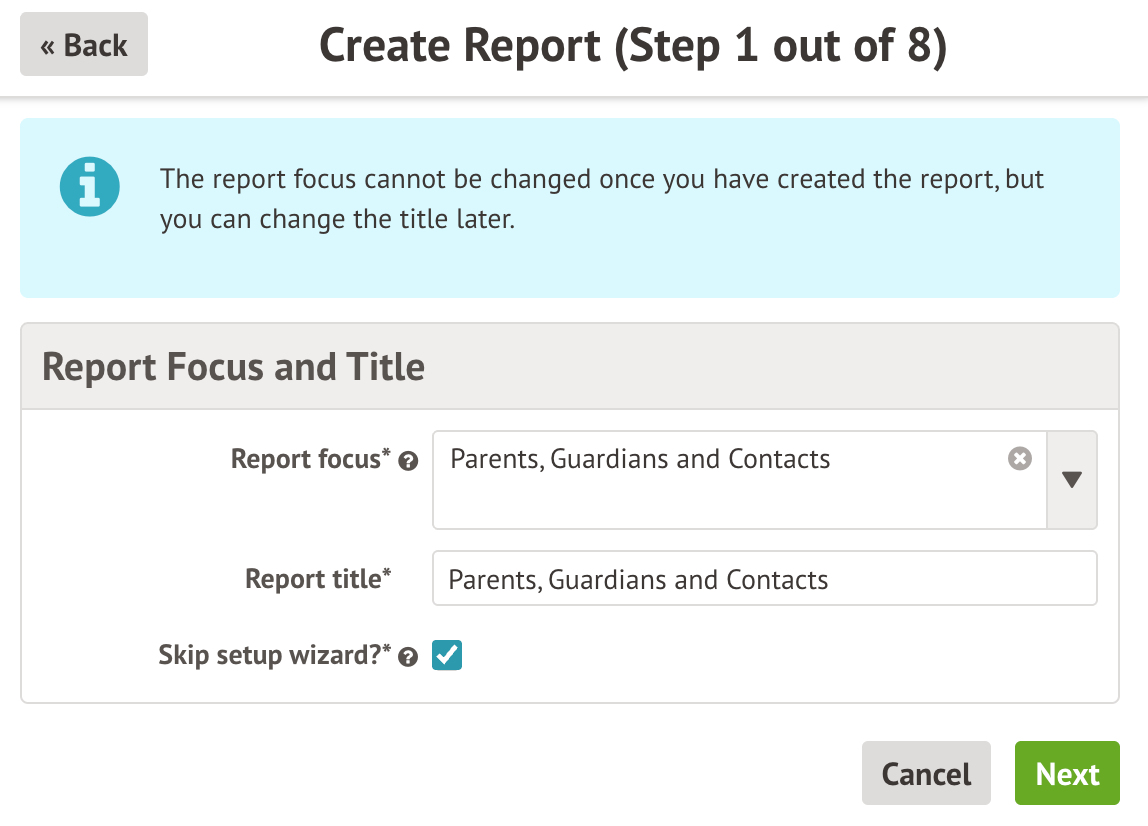Image resolution: width=1148 pixels, height=826 pixels.
Task: Click the Report title field label
Action: 313,579
